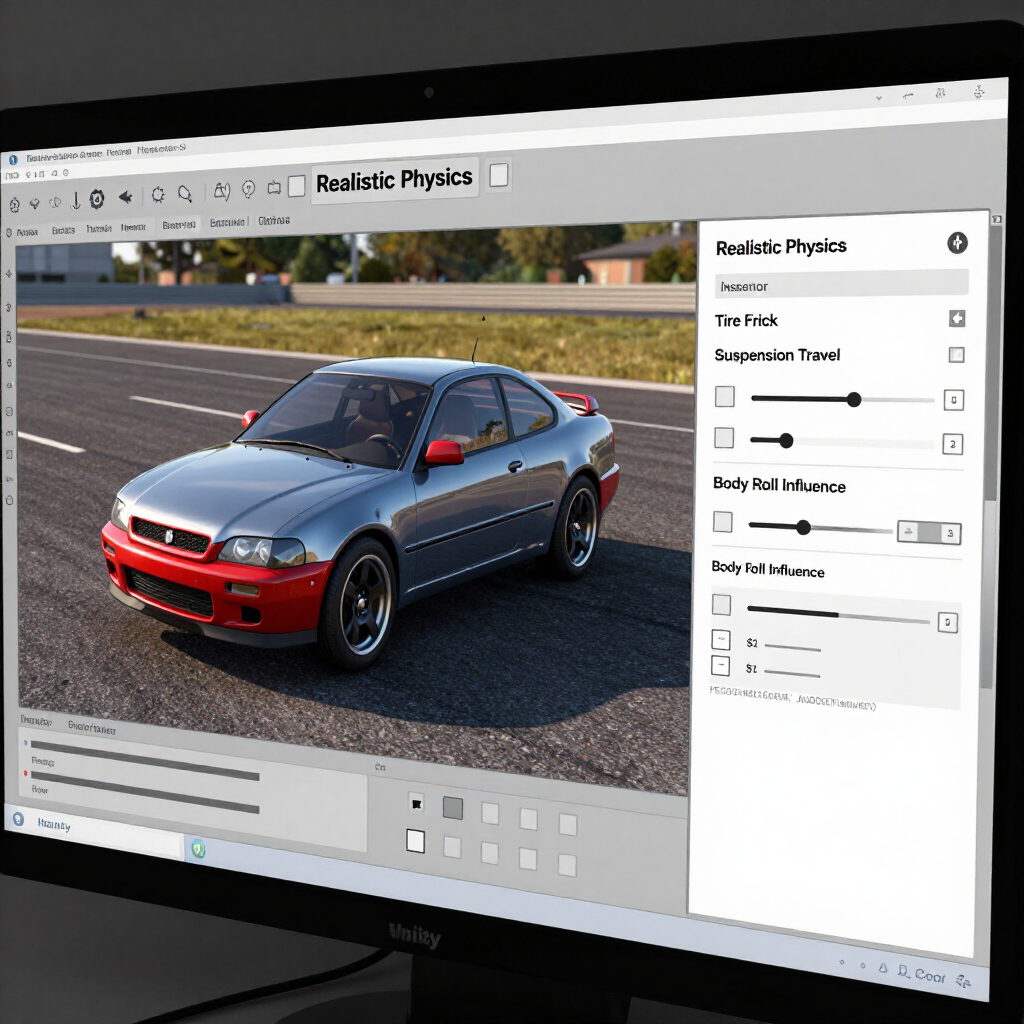1024x1024 pixels.
Task: Collapse the second minus-box row below
Action: (x=720, y=666)
